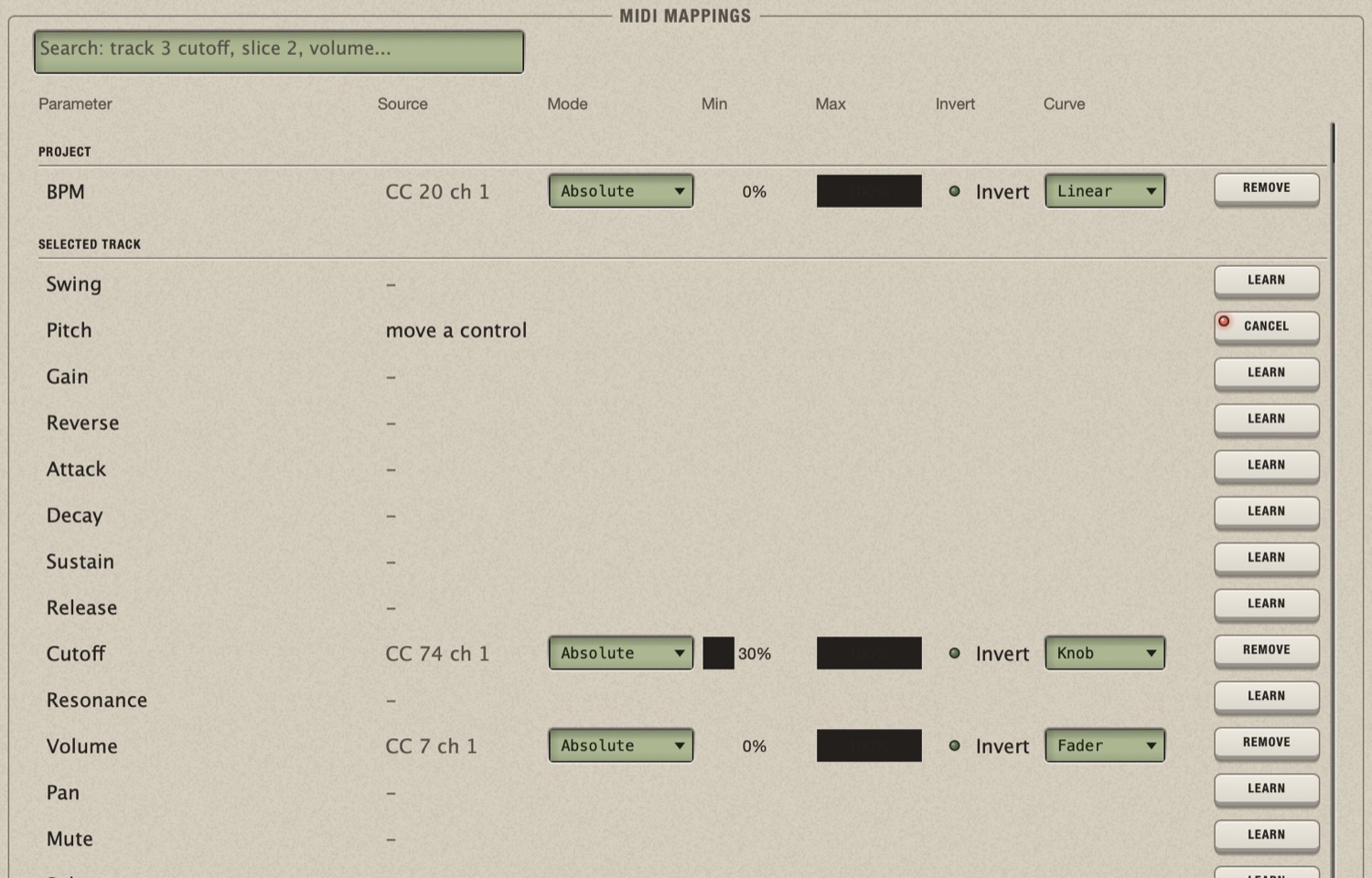Toggle Invert for the Volume mapping
The image size is (1372, 878).
click(x=989, y=746)
